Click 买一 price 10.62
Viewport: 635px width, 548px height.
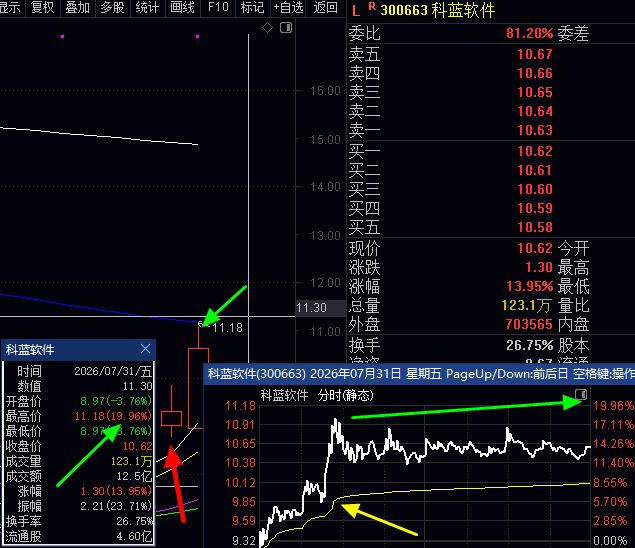[x=535, y=151]
